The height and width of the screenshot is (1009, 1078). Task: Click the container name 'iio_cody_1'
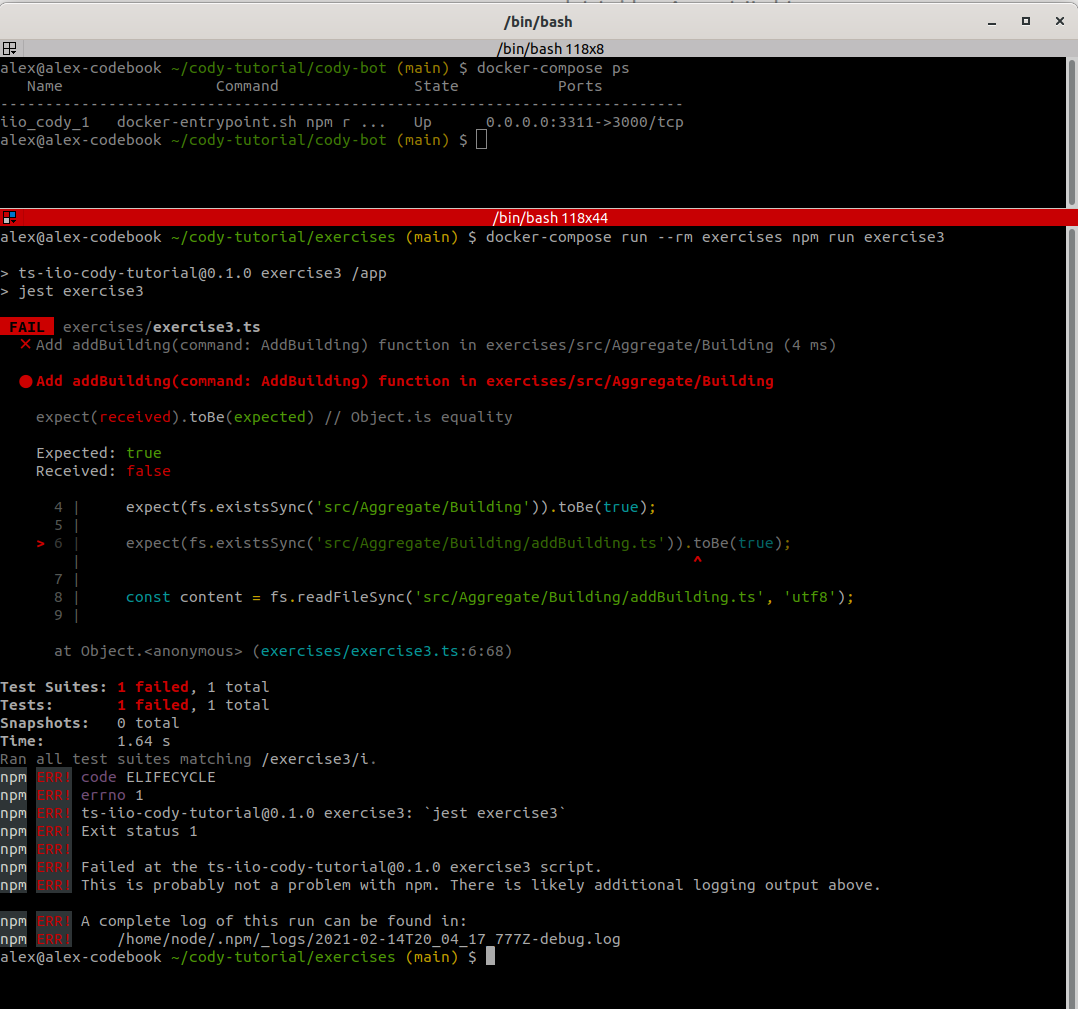(45, 122)
